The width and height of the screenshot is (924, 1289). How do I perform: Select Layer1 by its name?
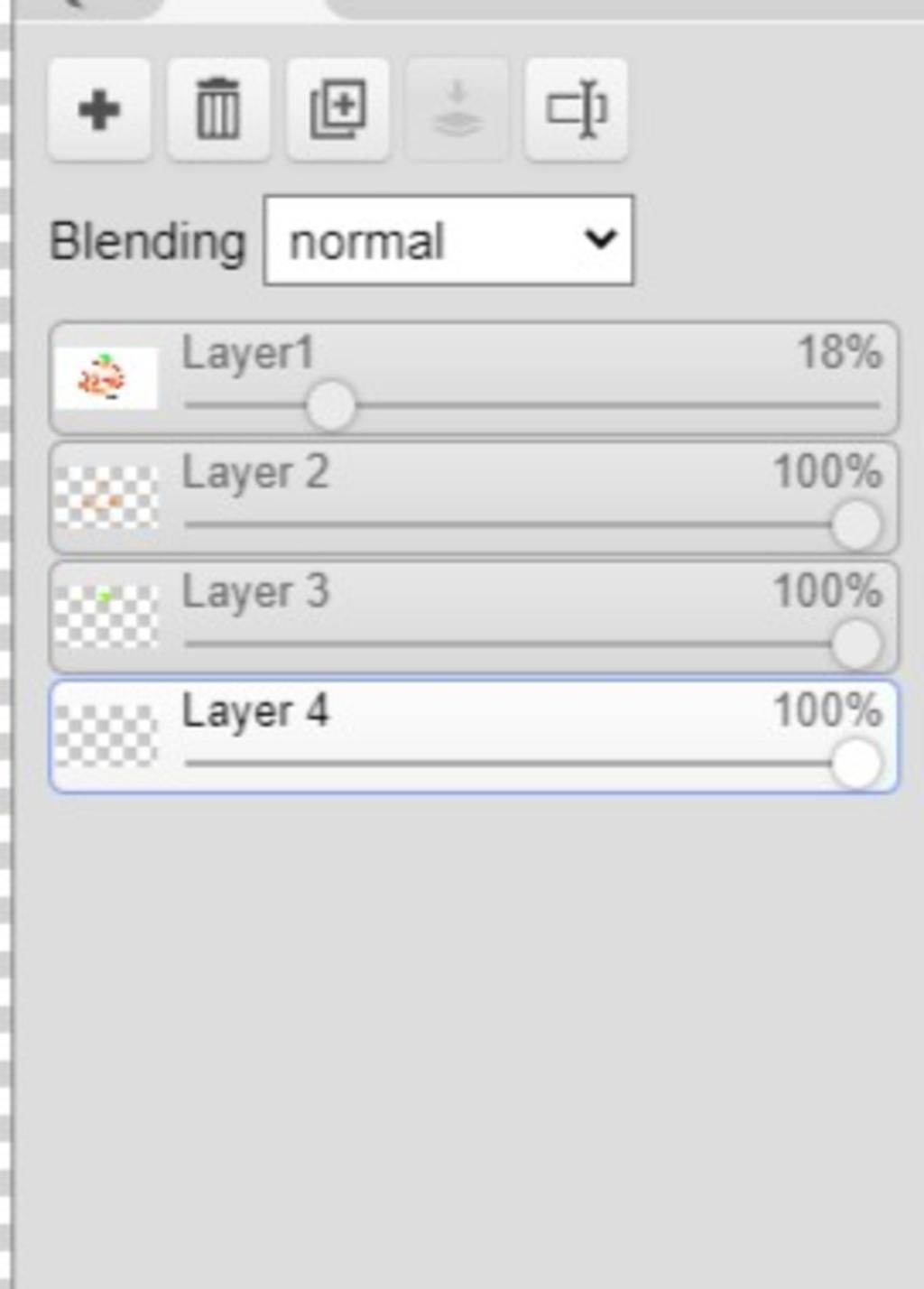248,353
